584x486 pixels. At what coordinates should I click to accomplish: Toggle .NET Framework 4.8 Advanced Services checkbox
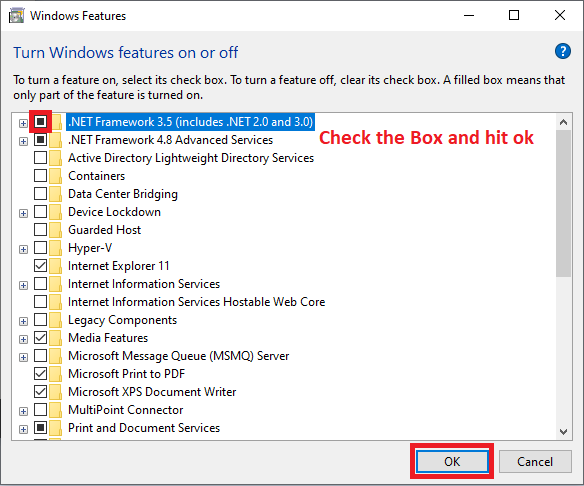coord(40,140)
